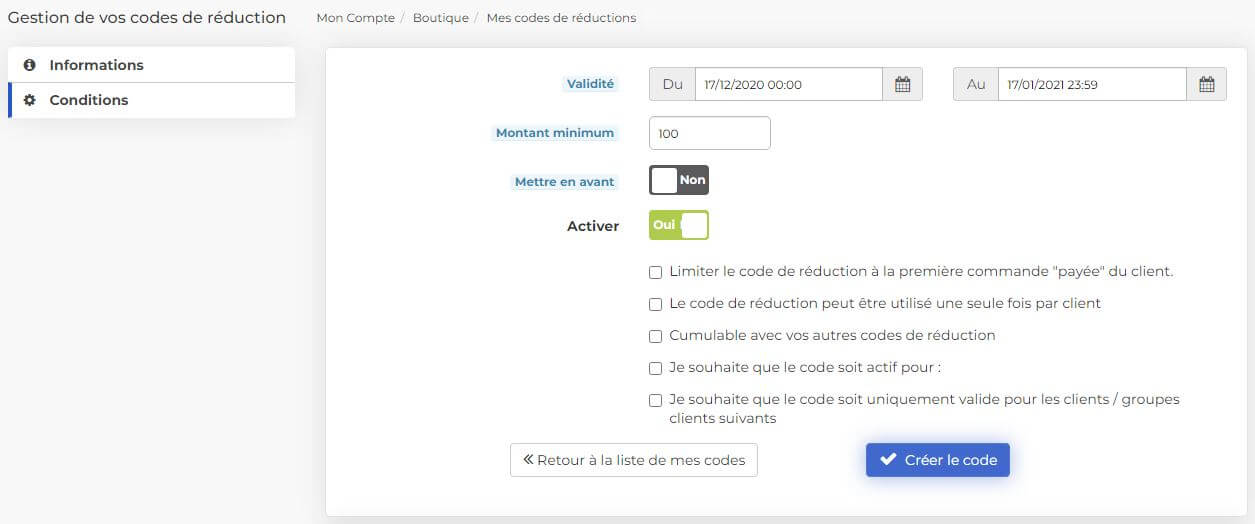
Task: Go to Boutique breadcrumb link
Action: click(440, 18)
